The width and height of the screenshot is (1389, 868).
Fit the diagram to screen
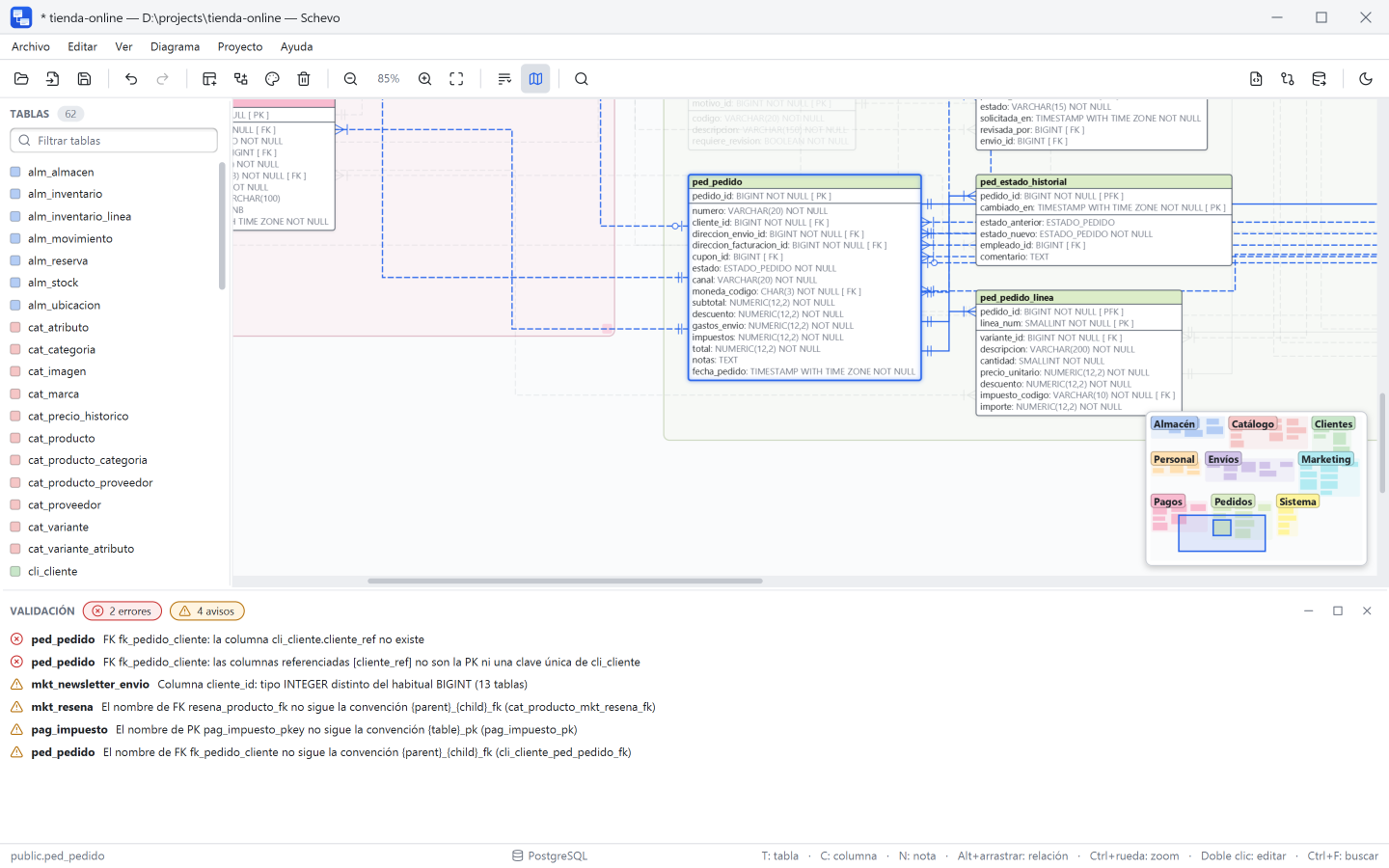pos(457,79)
